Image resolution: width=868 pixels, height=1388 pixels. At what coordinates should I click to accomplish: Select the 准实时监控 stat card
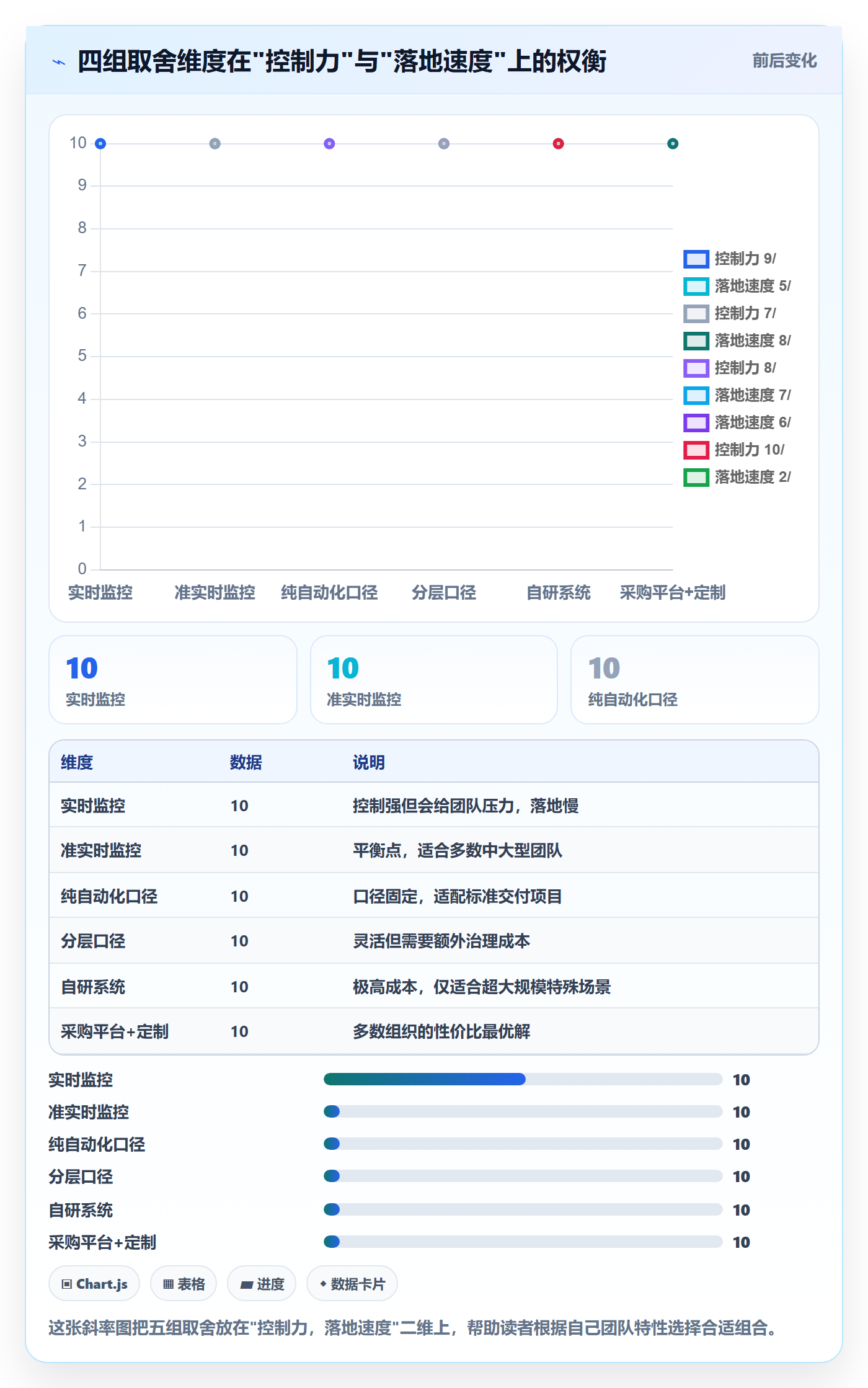click(x=434, y=680)
